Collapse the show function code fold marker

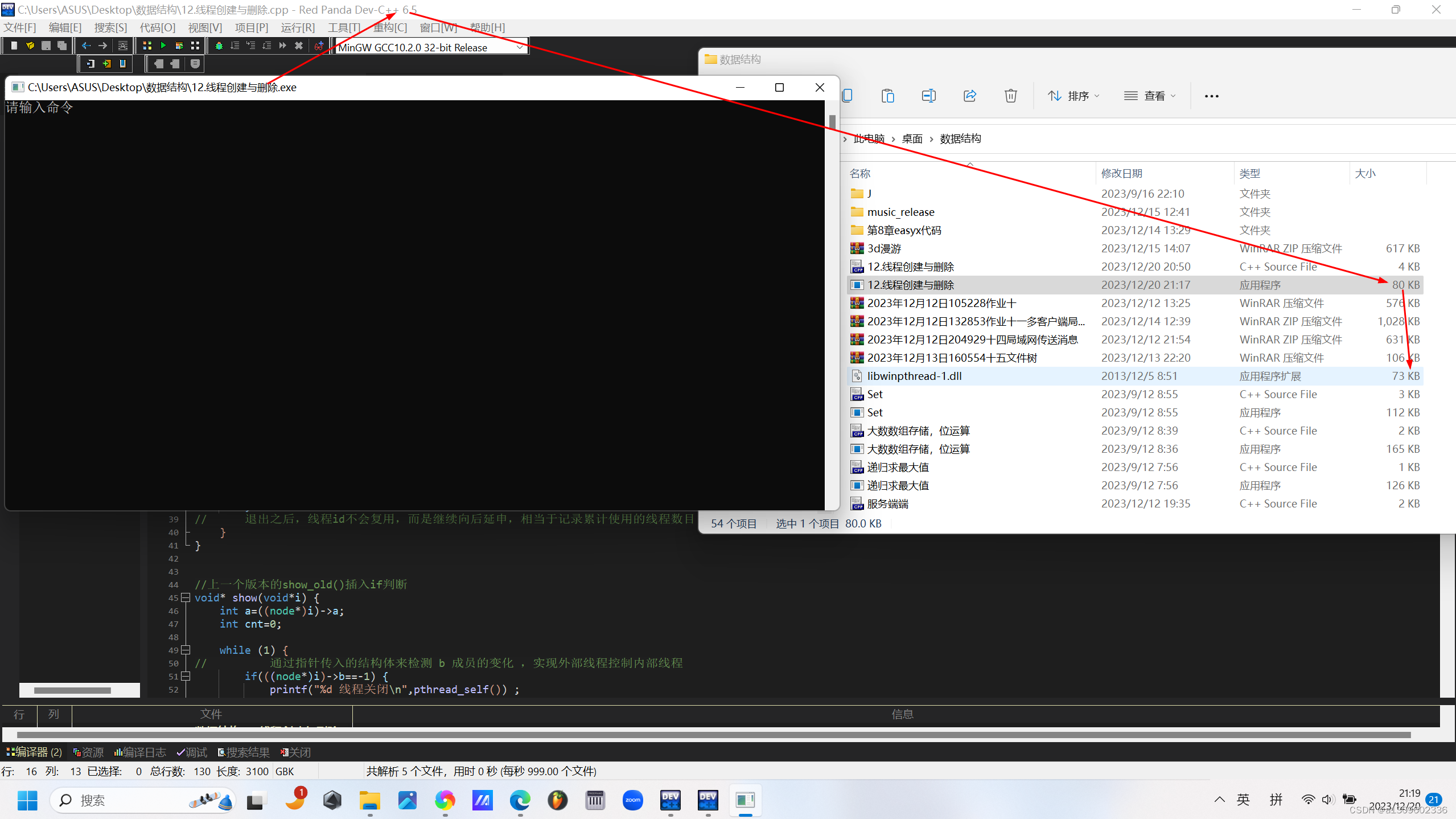(x=186, y=597)
